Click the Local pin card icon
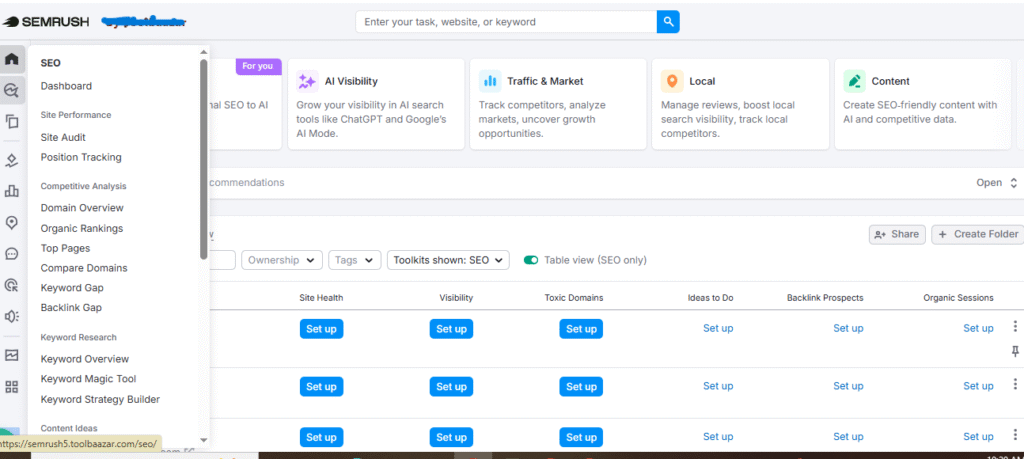Screen dimensions: 1024x459 [672, 81]
